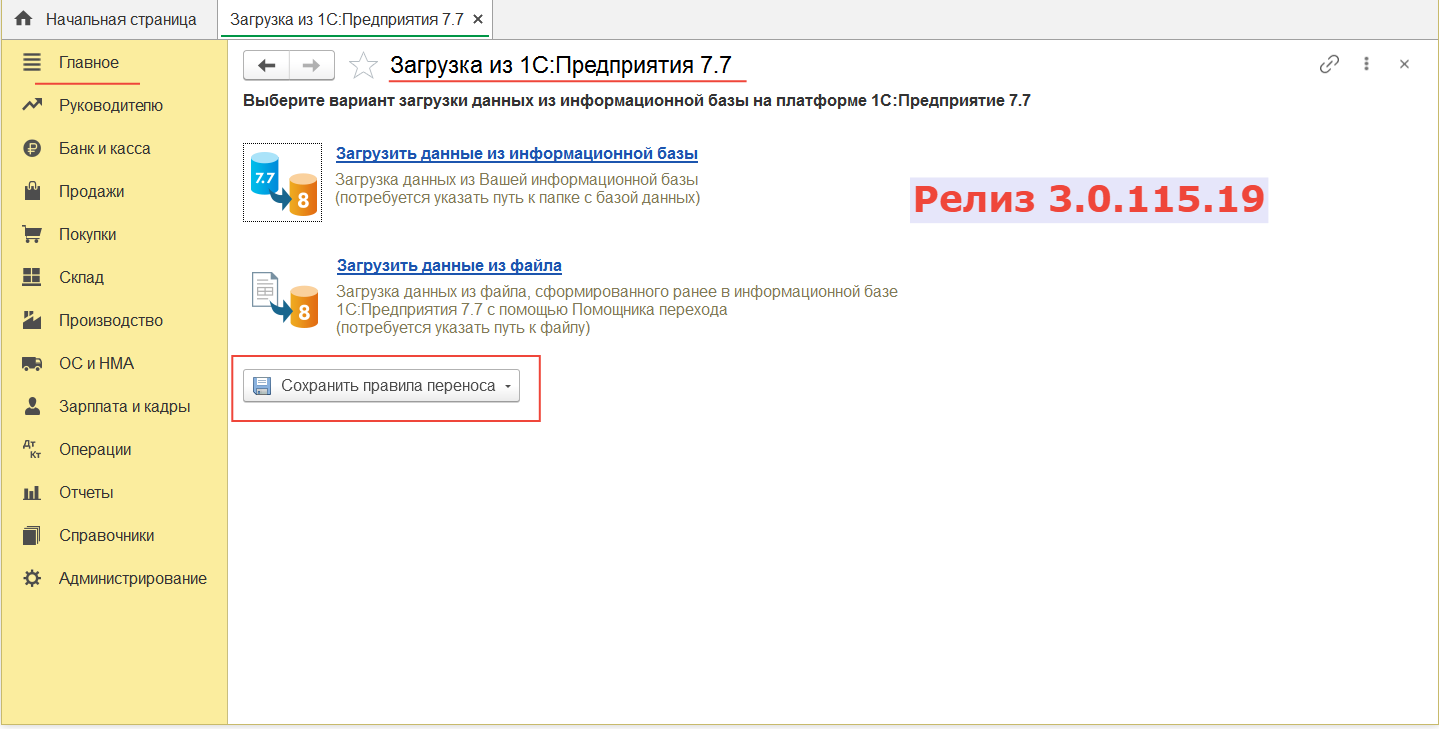
Task: Click the Продажи shopping bag icon
Action: point(32,191)
